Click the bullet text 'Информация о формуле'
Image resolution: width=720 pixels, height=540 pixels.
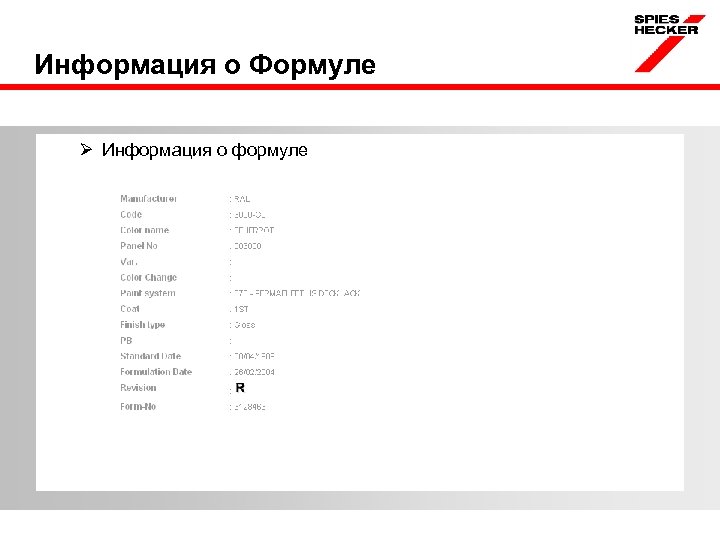point(204,150)
